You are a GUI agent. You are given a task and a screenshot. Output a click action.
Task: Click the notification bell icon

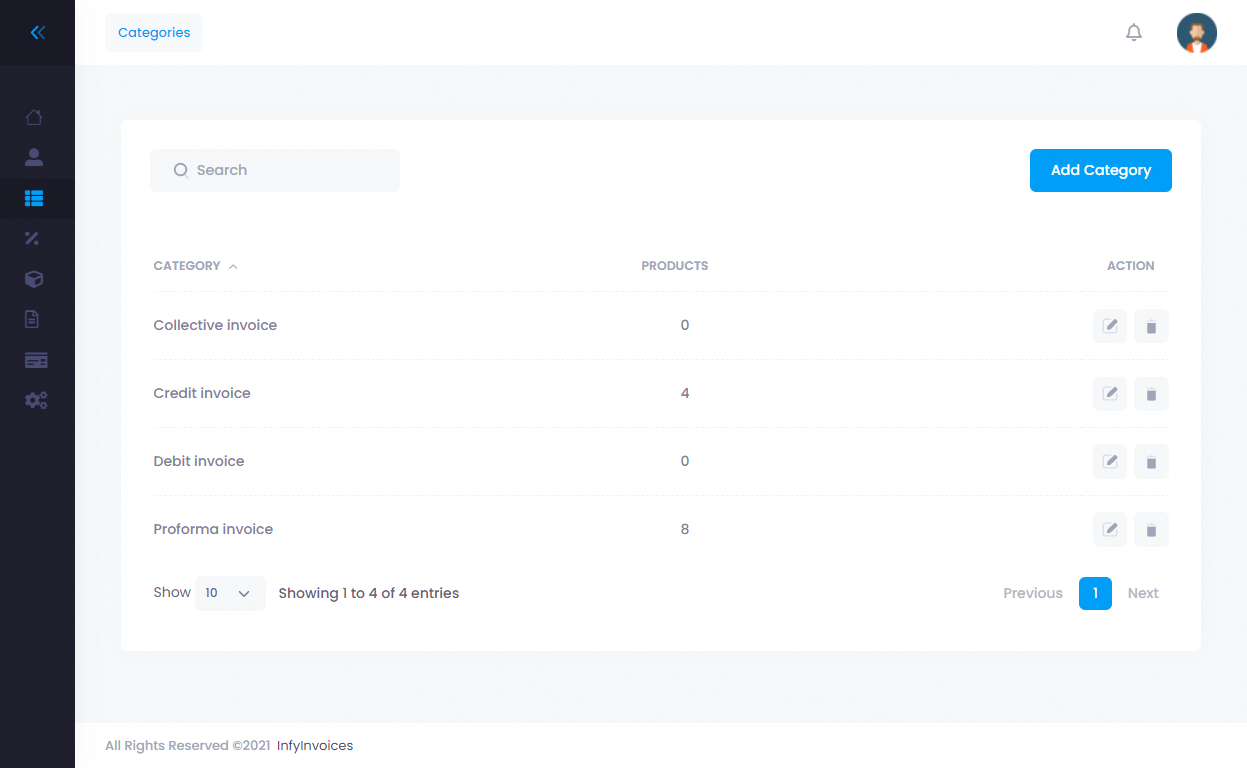click(1133, 33)
